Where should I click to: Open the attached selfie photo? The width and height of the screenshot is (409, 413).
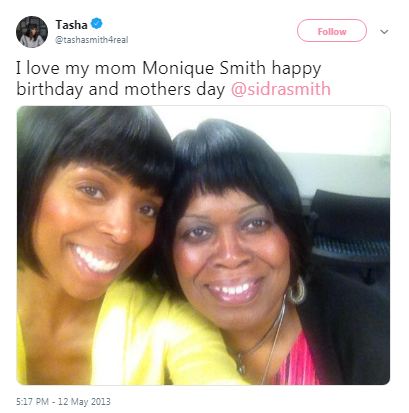point(203,245)
